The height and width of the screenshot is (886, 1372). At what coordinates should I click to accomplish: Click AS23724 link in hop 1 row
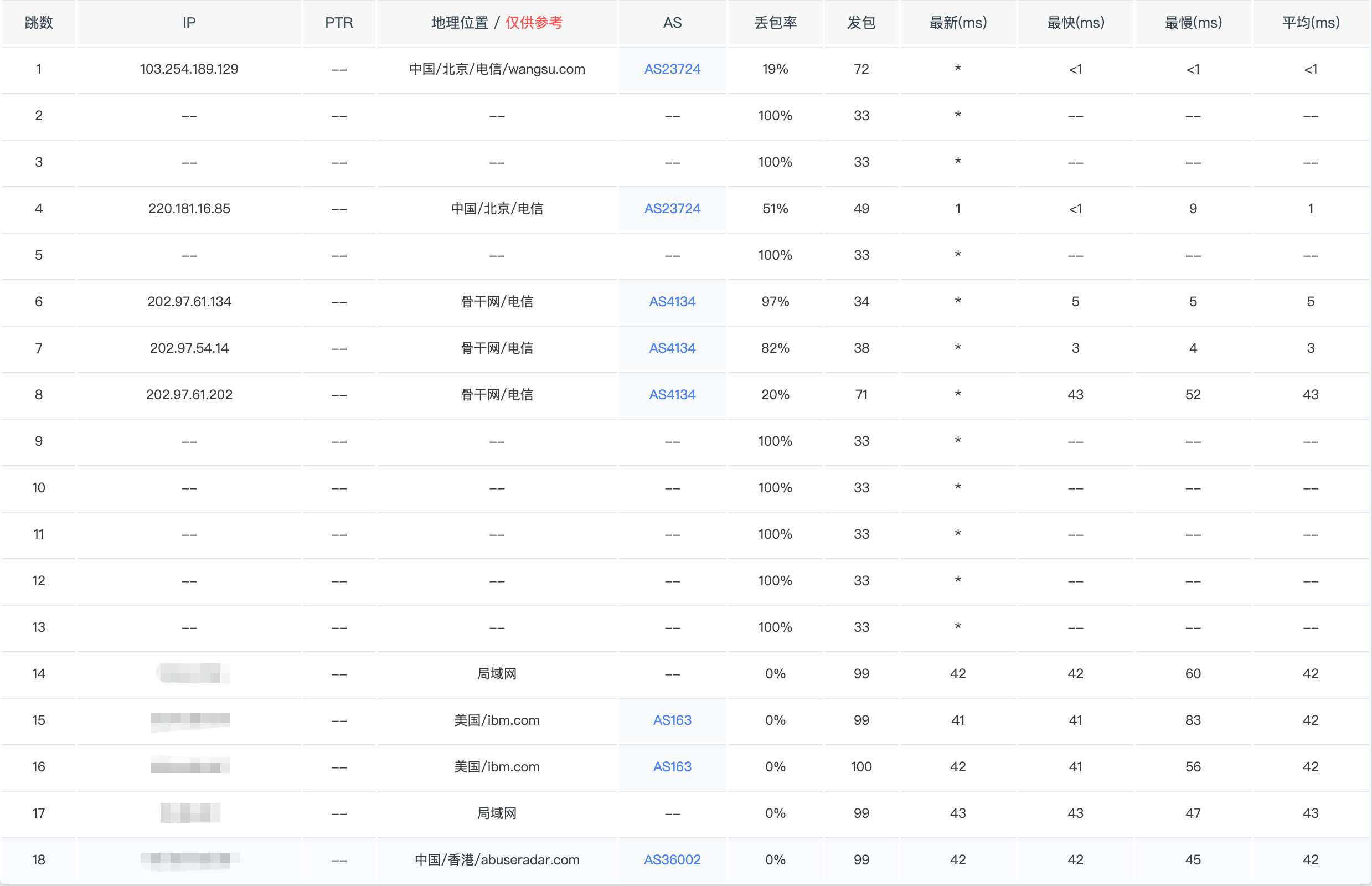[x=672, y=69]
